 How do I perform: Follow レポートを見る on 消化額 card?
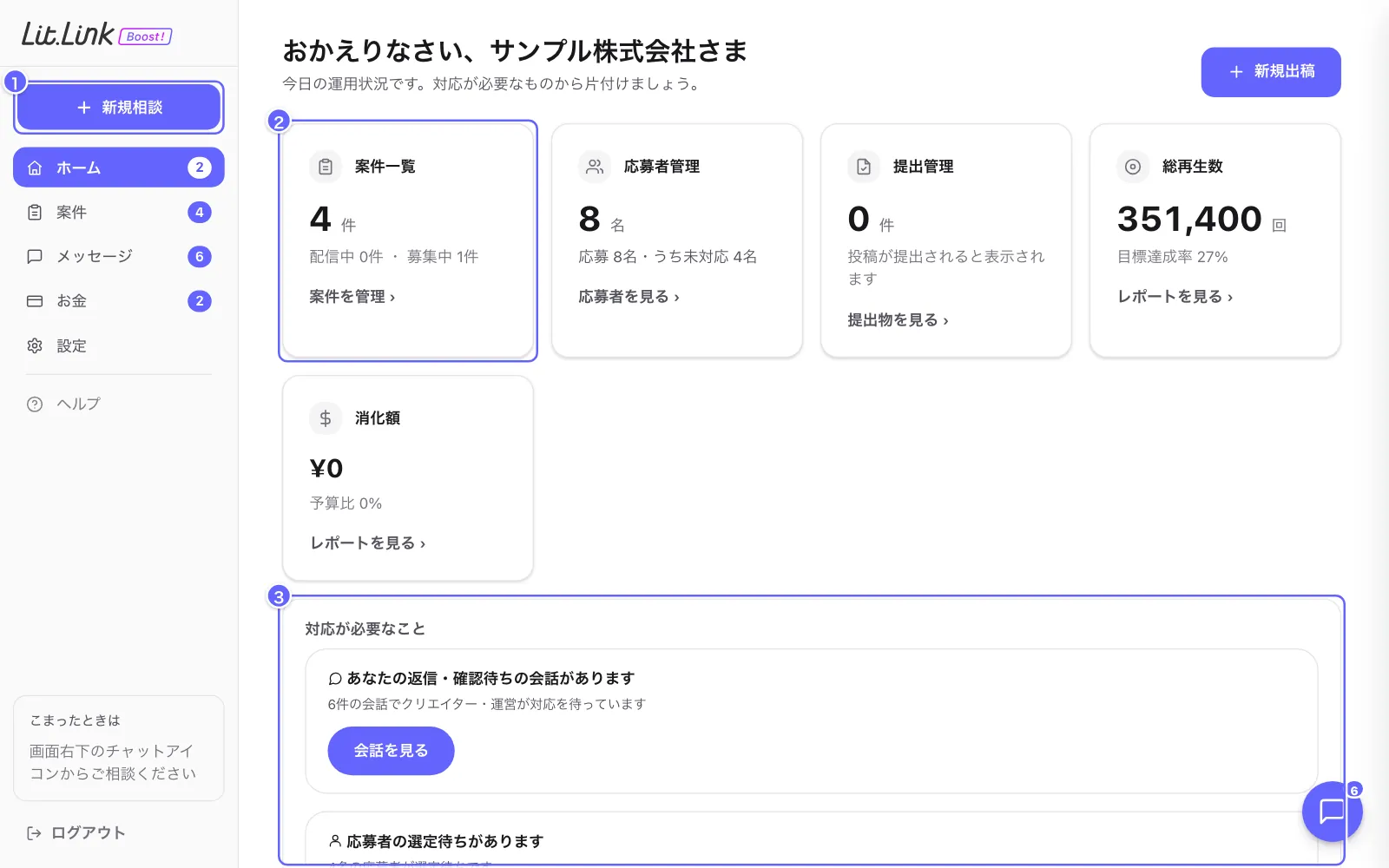coord(368,543)
